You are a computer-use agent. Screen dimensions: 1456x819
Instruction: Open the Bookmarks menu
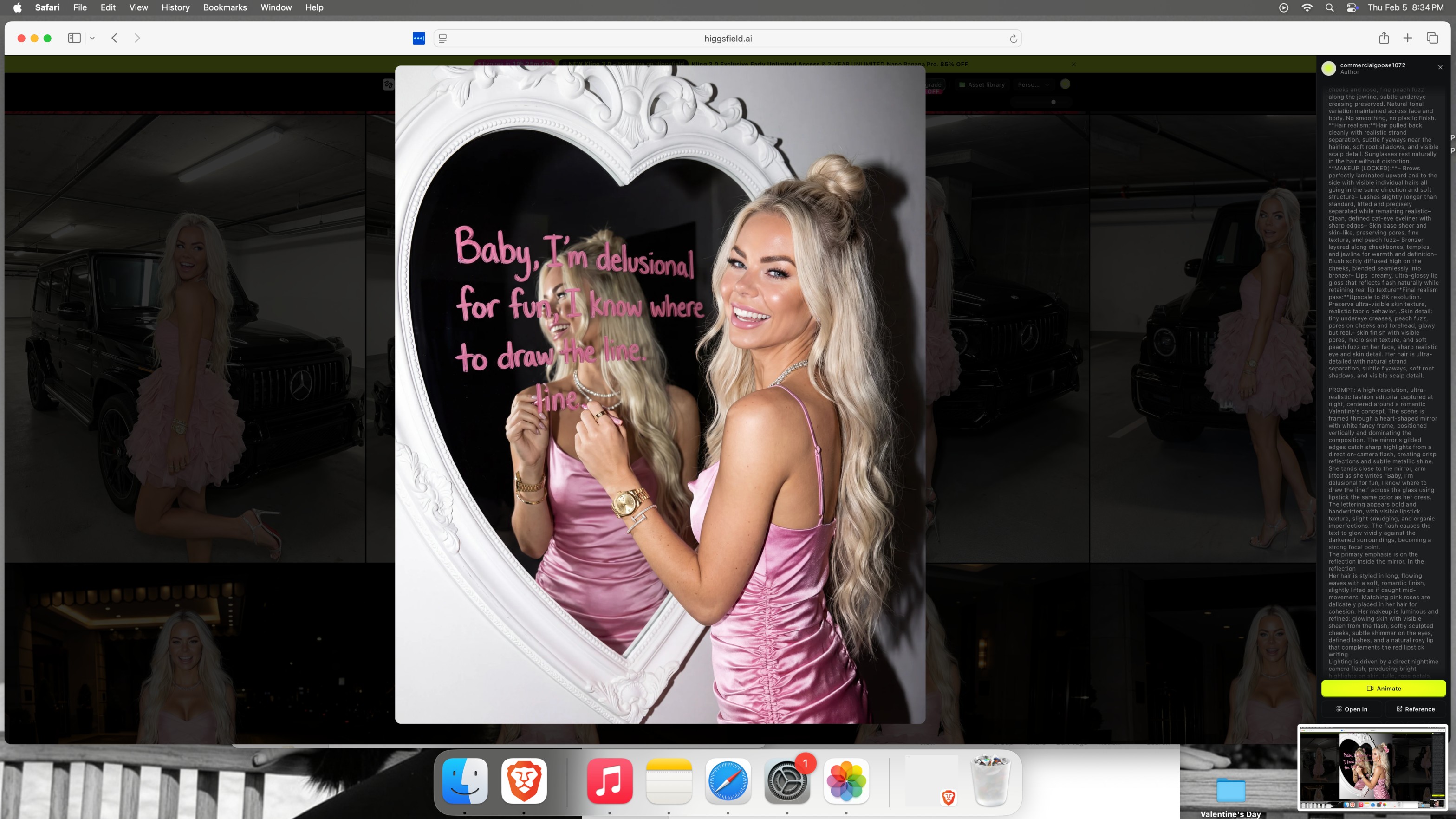[224, 7]
